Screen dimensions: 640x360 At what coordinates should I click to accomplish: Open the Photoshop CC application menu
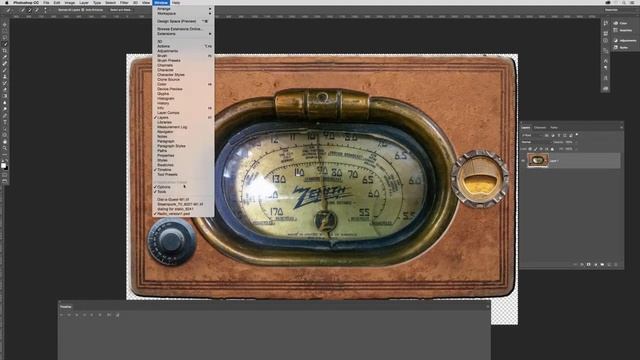[26, 2]
